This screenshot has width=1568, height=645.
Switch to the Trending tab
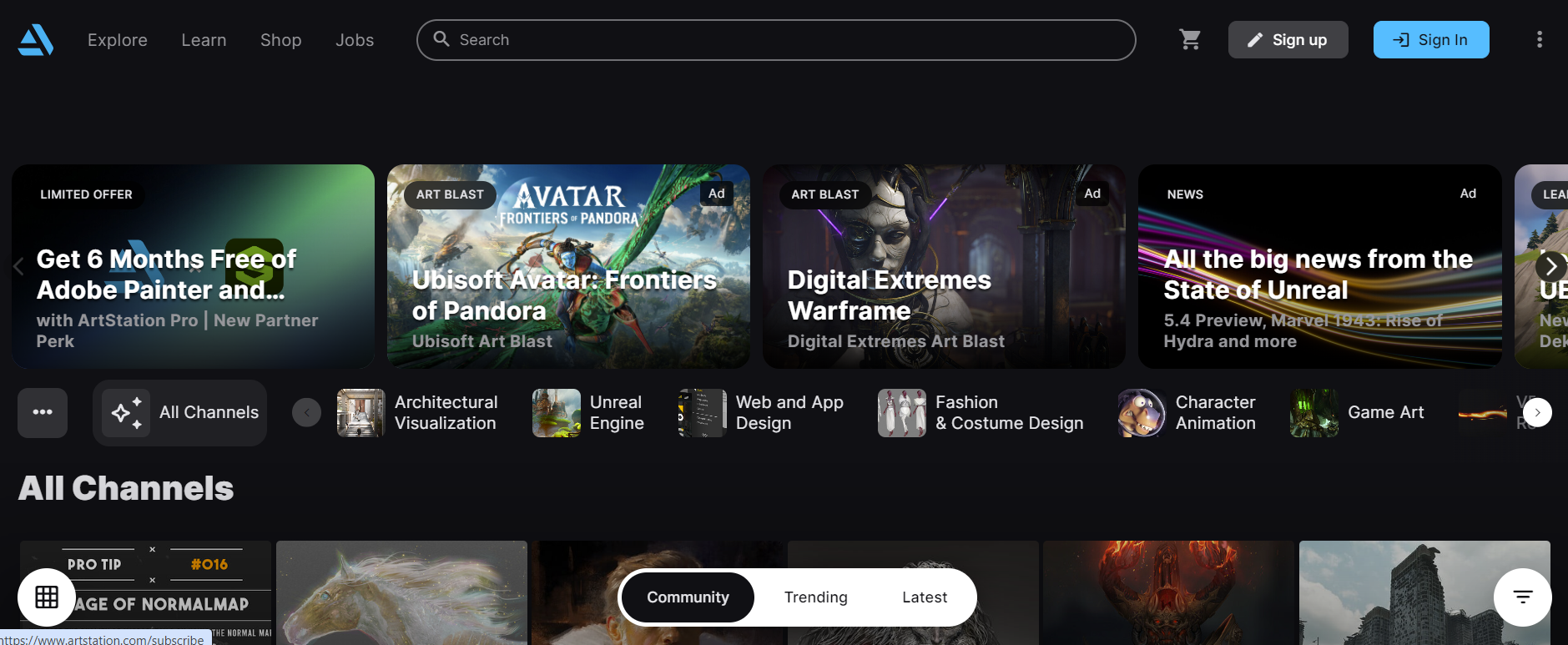coord(815,597)
